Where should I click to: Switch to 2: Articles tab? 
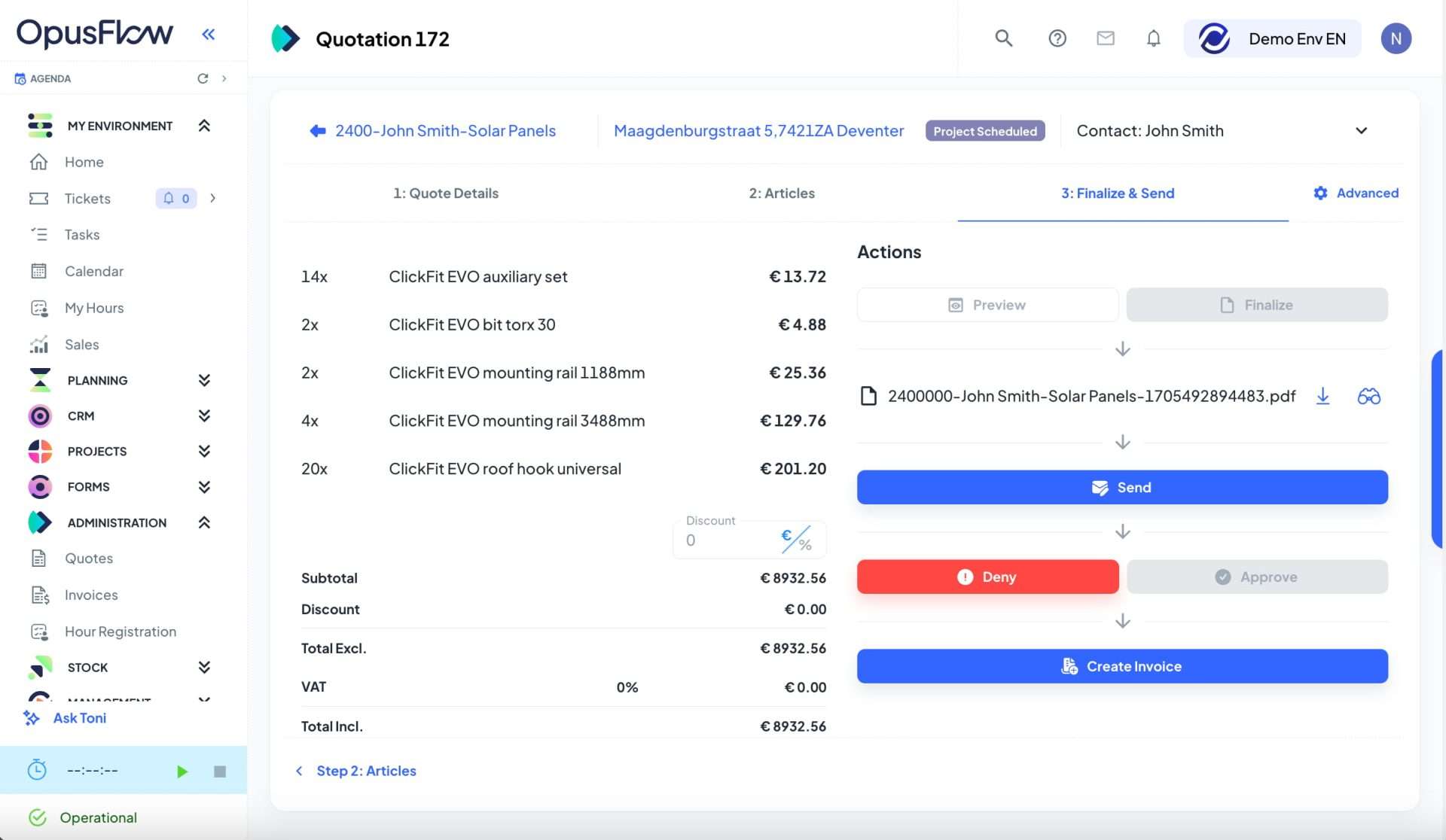pos(782,193)
